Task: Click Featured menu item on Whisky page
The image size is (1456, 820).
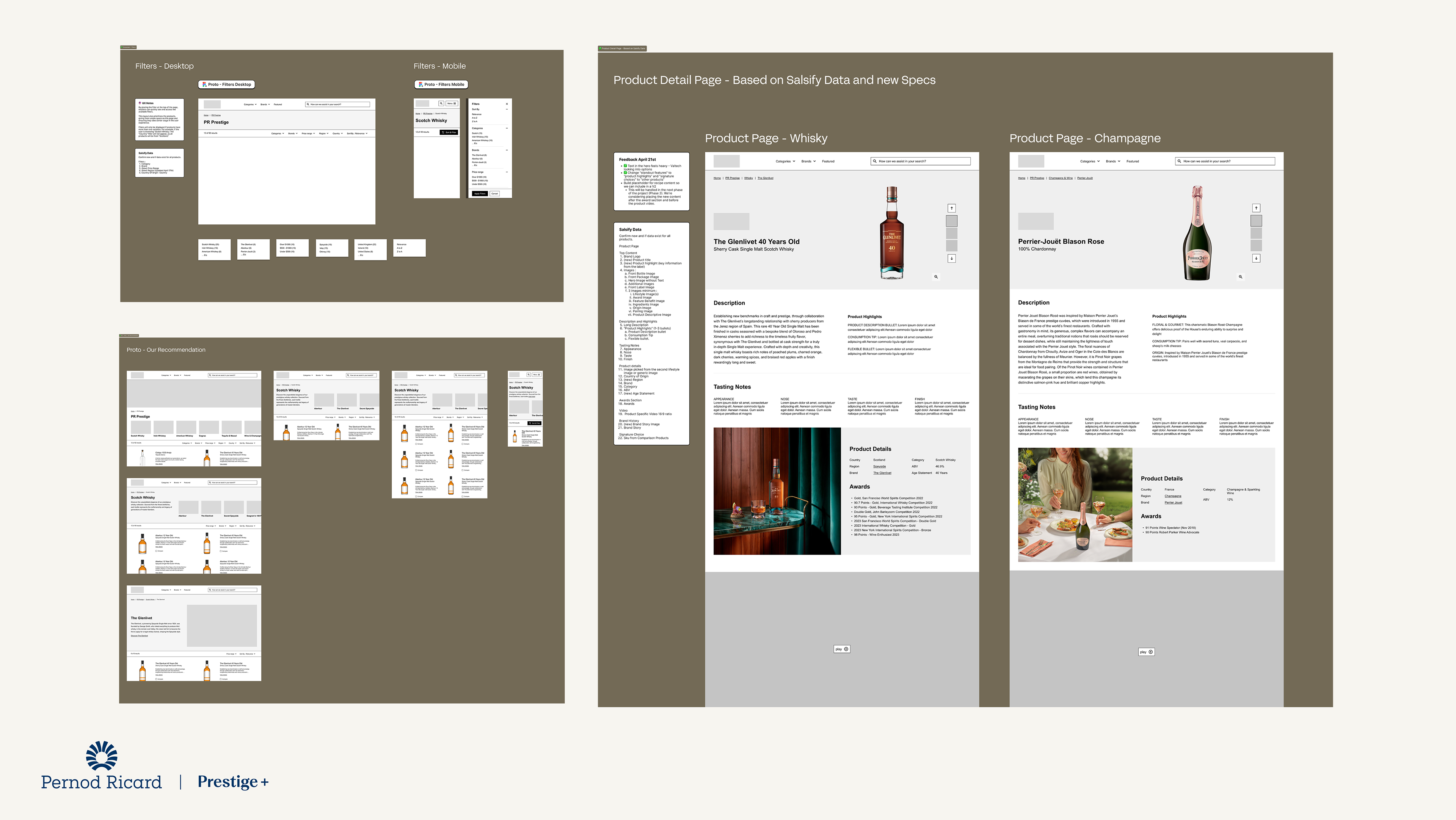Action: [x=828, y=161]
